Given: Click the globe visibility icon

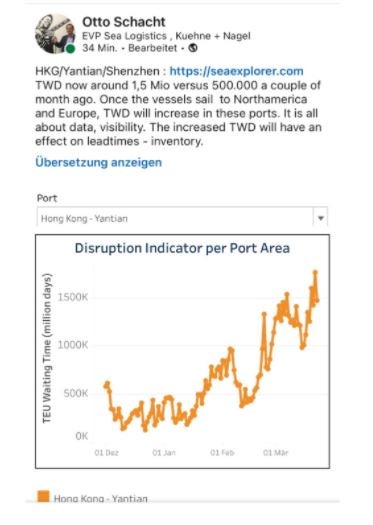Looking at the screenshot, I should pos(193,48).
